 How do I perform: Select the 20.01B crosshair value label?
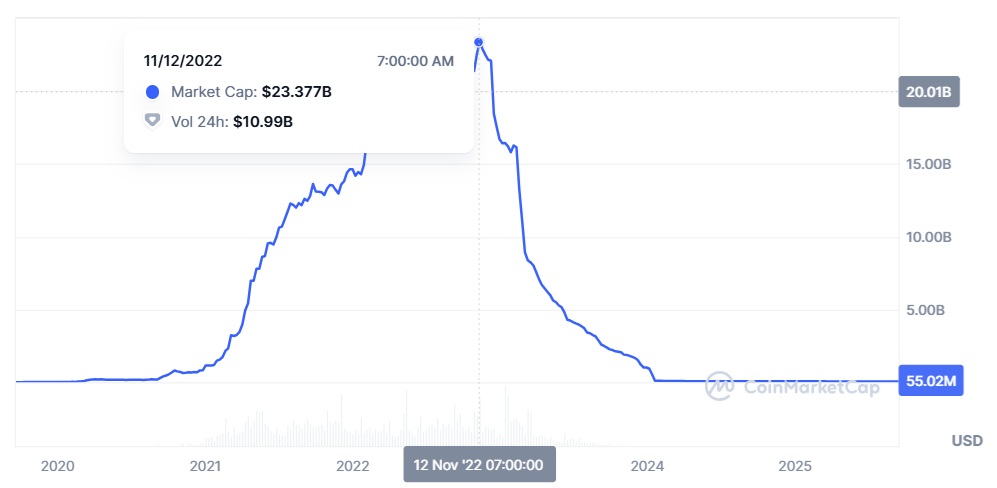coord(929,92)
